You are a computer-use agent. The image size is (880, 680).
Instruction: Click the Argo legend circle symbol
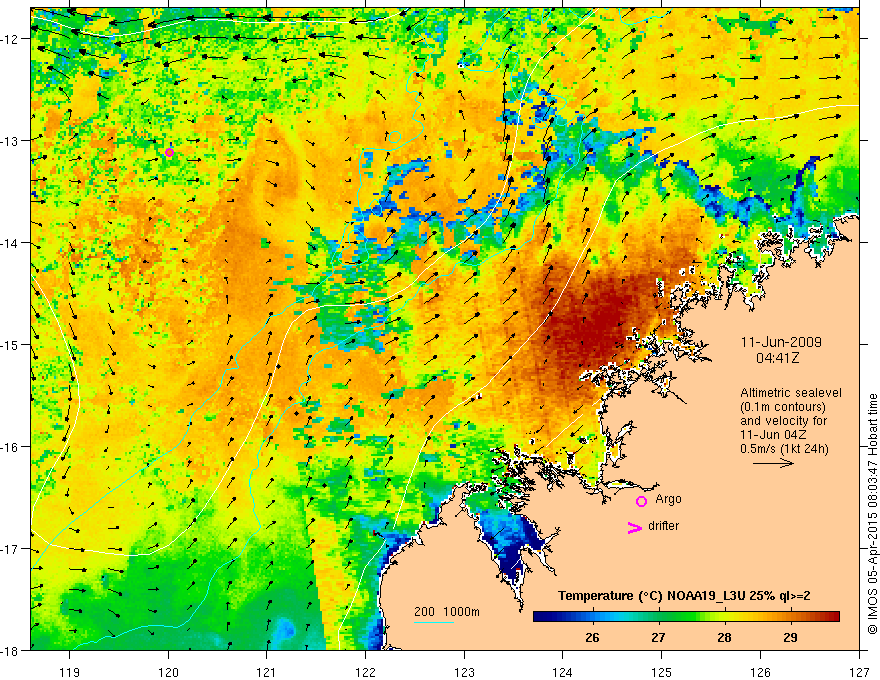pos(641,501)
